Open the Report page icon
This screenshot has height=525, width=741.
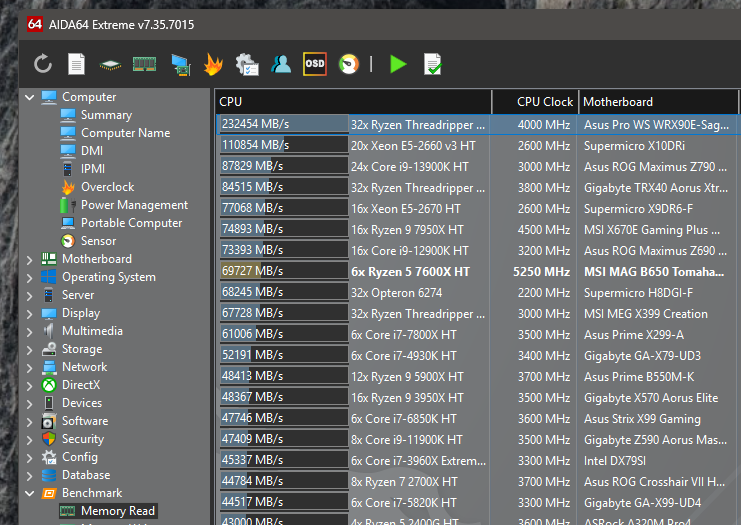tap(77, 64)
